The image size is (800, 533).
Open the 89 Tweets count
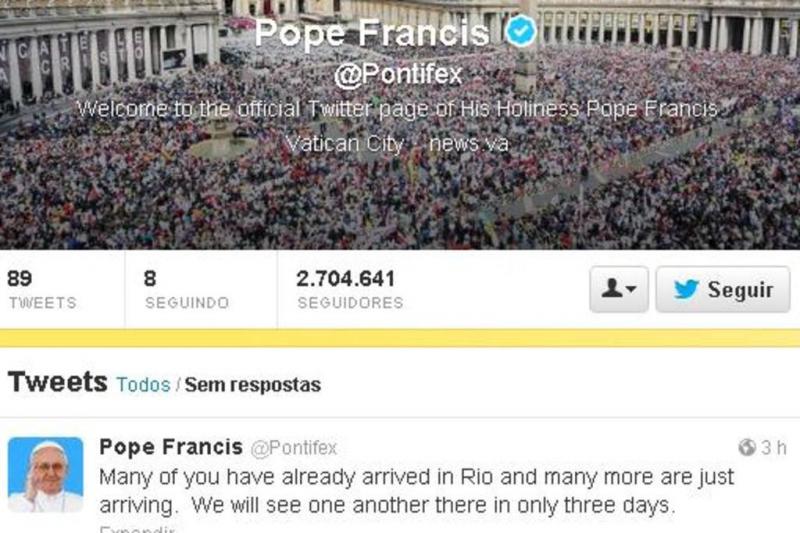pyautogui.click(x=42, y=289)
